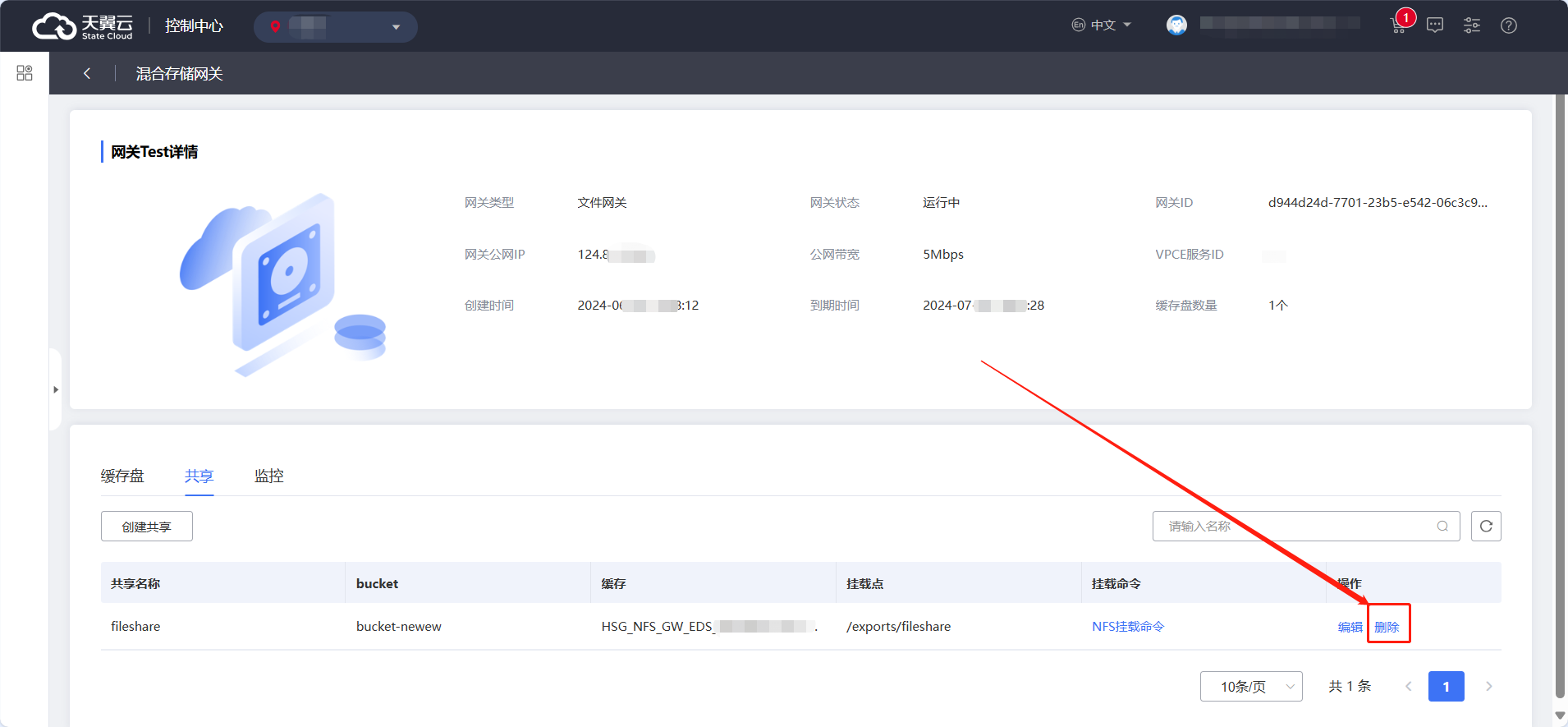Switch to the 缓存盘 tab
Screen dimensions: 1568x727
tap(122, 476)
